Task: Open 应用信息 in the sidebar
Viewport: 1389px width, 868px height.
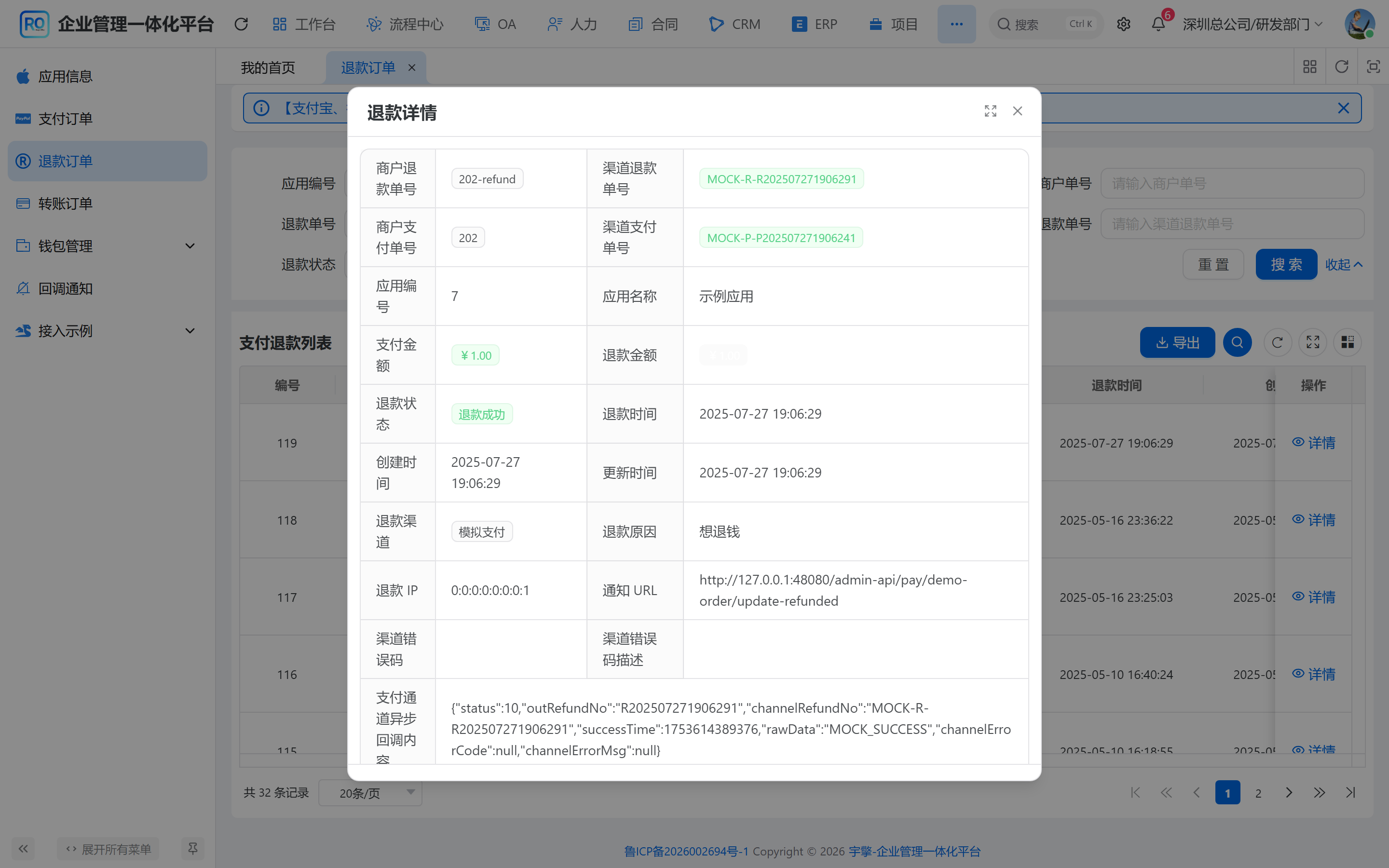Action: pos(108,76)
